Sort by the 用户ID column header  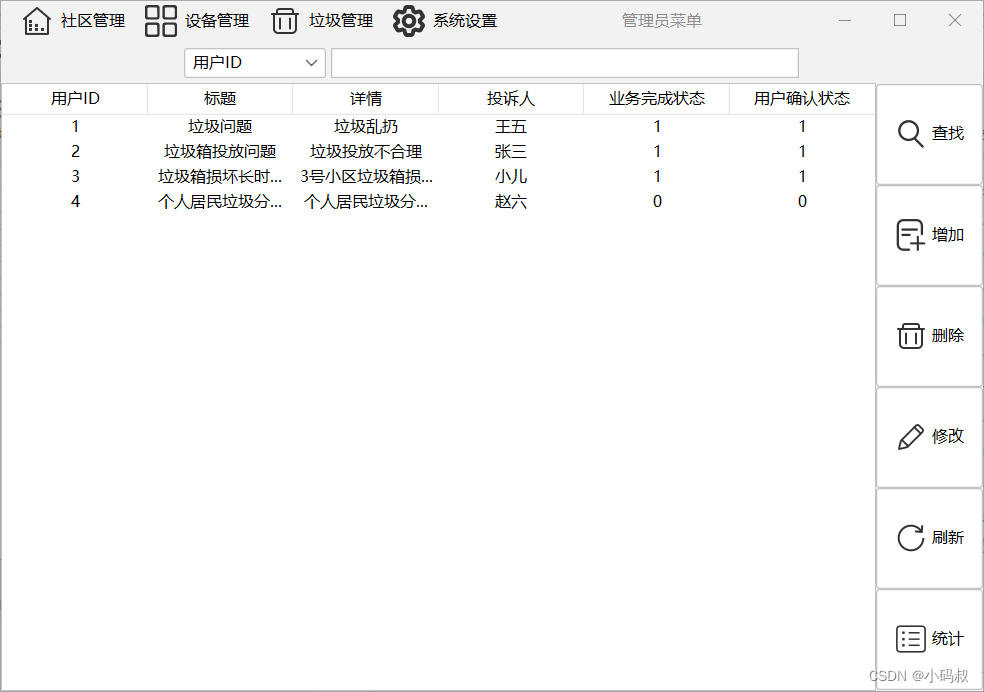tap(75, 98)
